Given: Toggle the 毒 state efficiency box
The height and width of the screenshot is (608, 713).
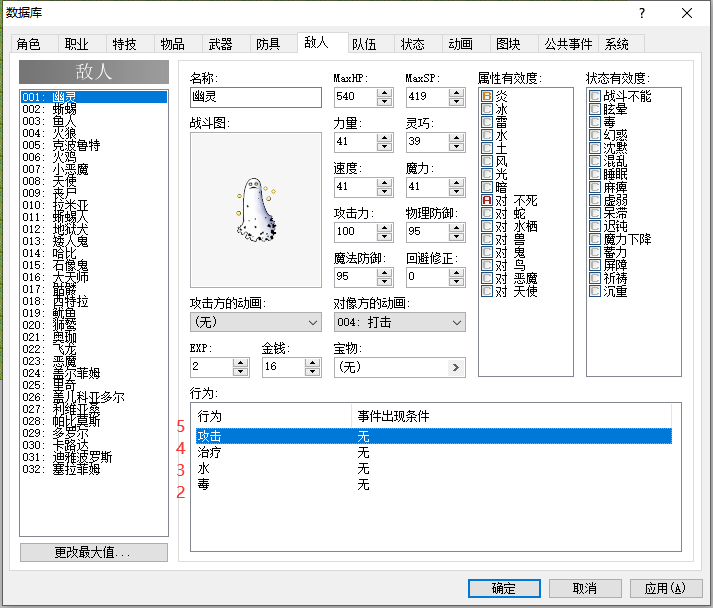Looking at the screenshot, I should coord(595,122).
